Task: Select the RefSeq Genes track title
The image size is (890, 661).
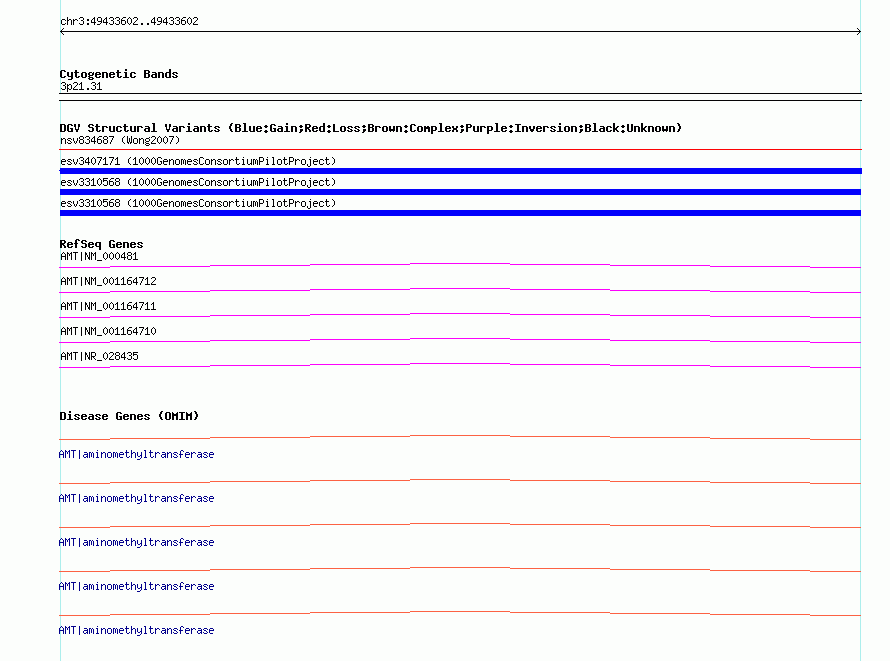Action: coord(102,244)
